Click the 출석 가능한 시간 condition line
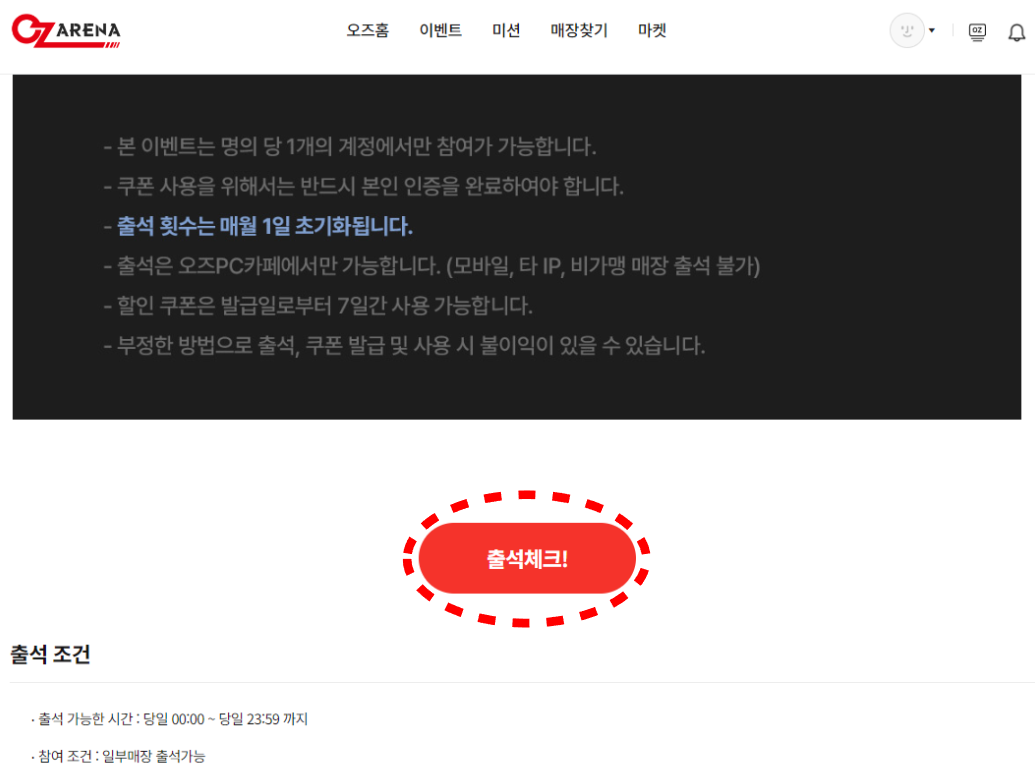 pos(170,719)
